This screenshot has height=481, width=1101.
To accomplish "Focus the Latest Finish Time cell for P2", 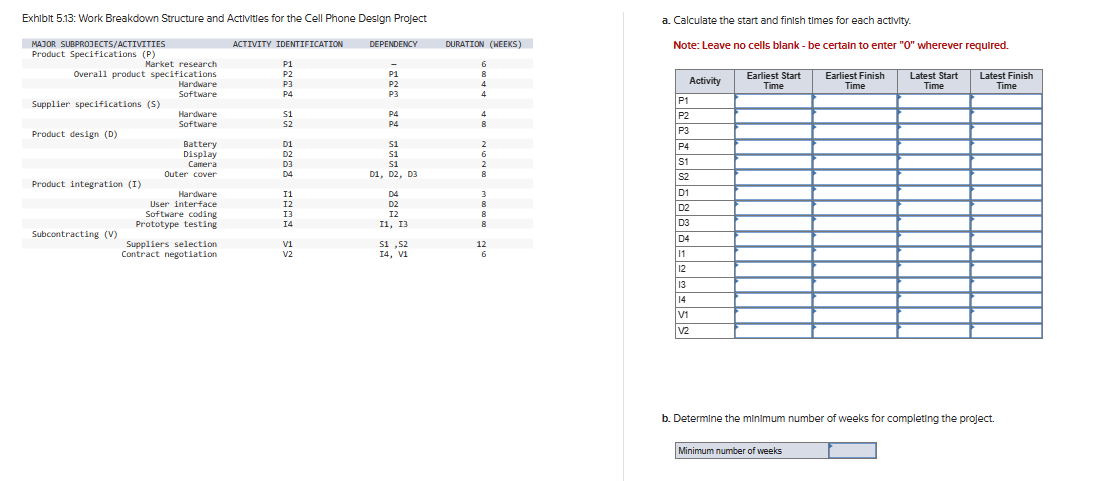I will [1007, 116].
